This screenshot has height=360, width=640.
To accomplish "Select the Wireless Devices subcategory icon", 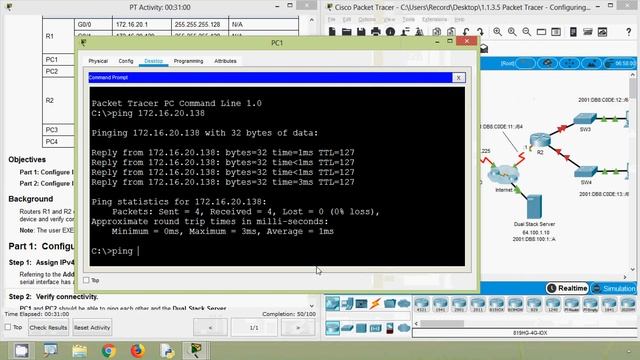I will (375, 328).
